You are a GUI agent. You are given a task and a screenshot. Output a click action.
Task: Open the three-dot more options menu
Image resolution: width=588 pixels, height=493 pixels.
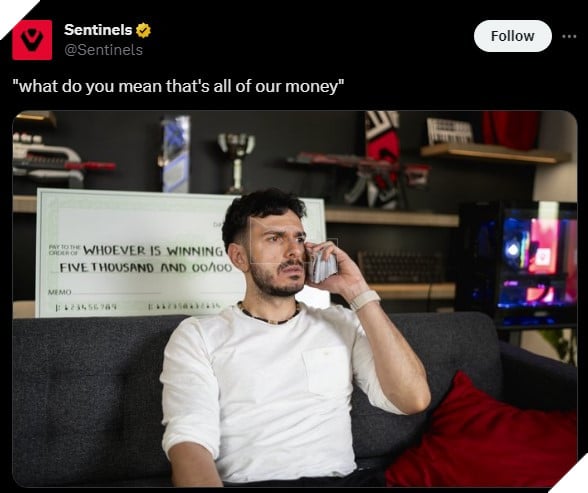click(x=569, y=36)
